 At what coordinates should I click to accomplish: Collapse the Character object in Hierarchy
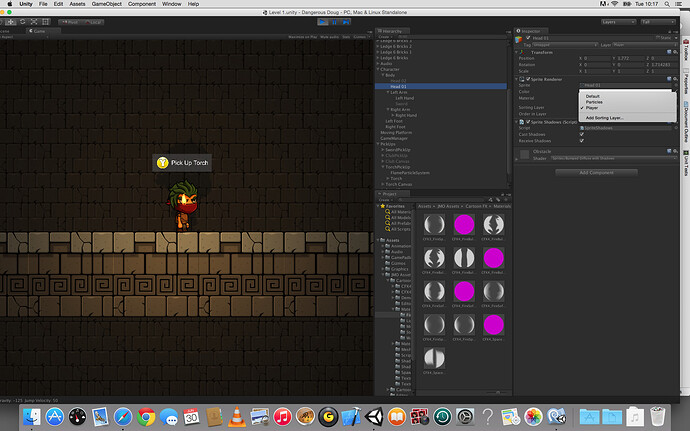point(378,69)
